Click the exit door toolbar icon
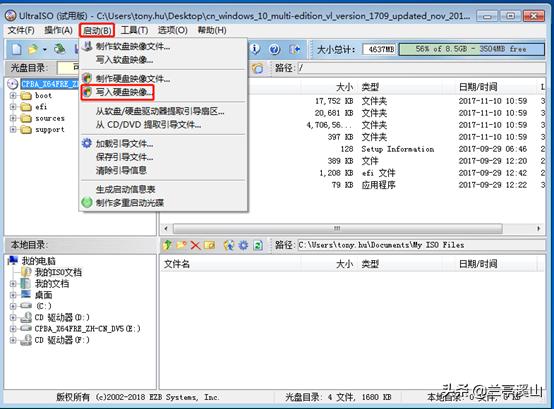 295,49
